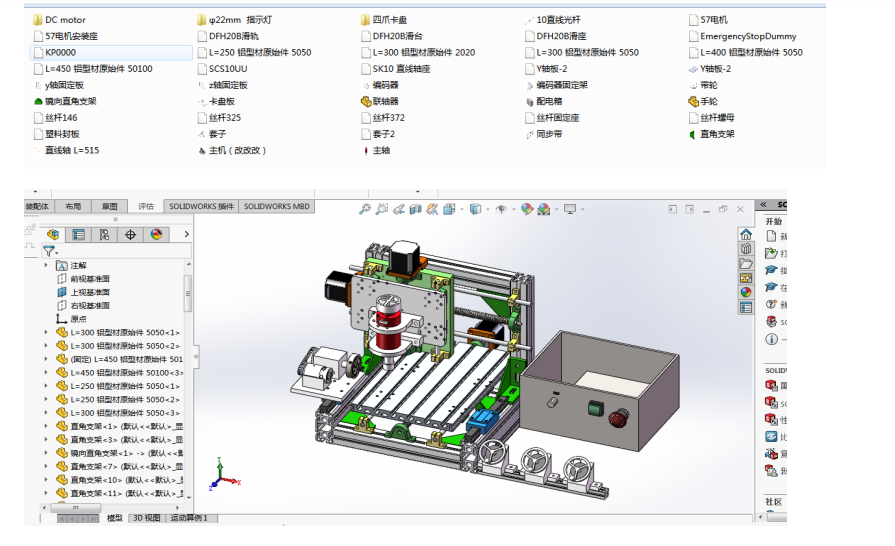Select the KP0000 file in list
Viewport: 895px width, 546px height.
tap(60, 52)
